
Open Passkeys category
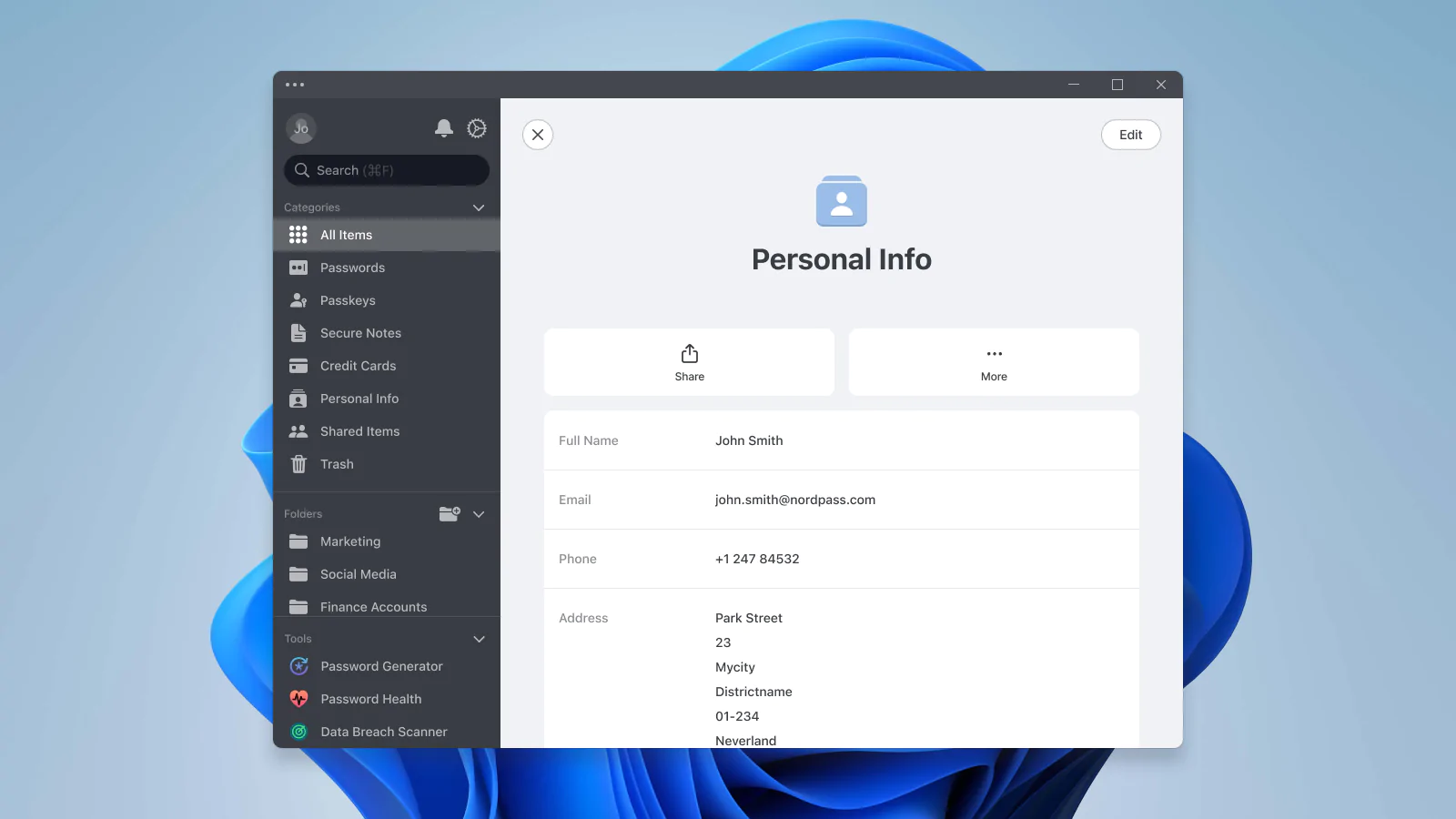click(x=387, y=300)
